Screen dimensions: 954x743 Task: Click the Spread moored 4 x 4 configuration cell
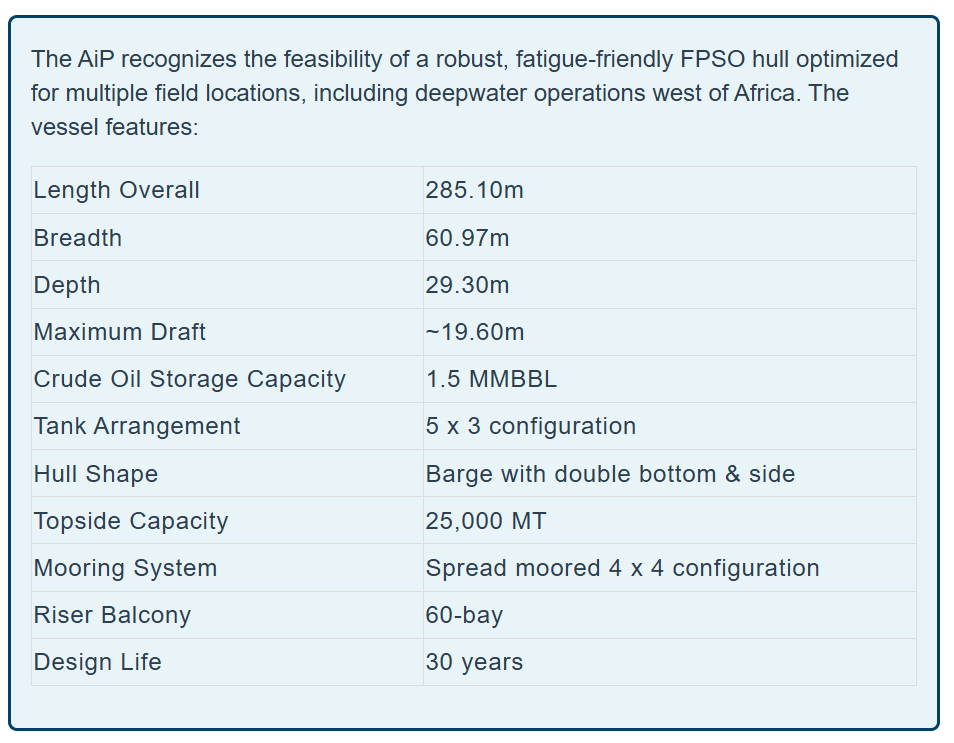tap(622, 568)
